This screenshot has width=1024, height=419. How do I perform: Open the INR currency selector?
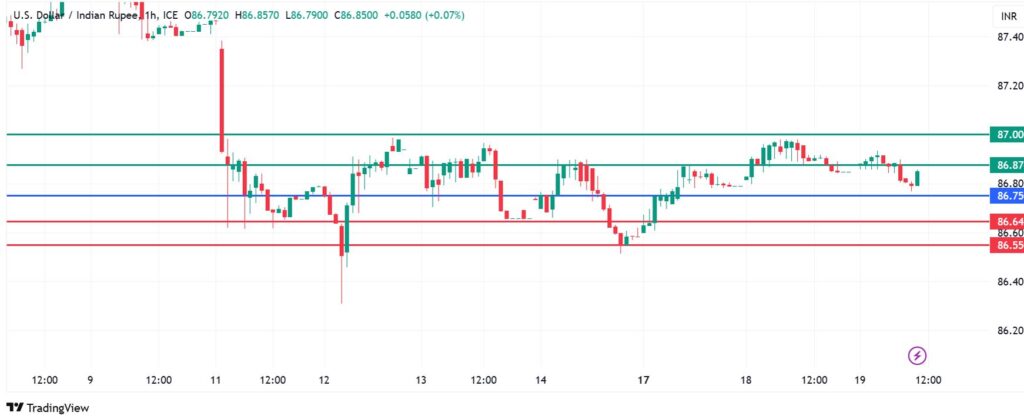click(1008, 17)
